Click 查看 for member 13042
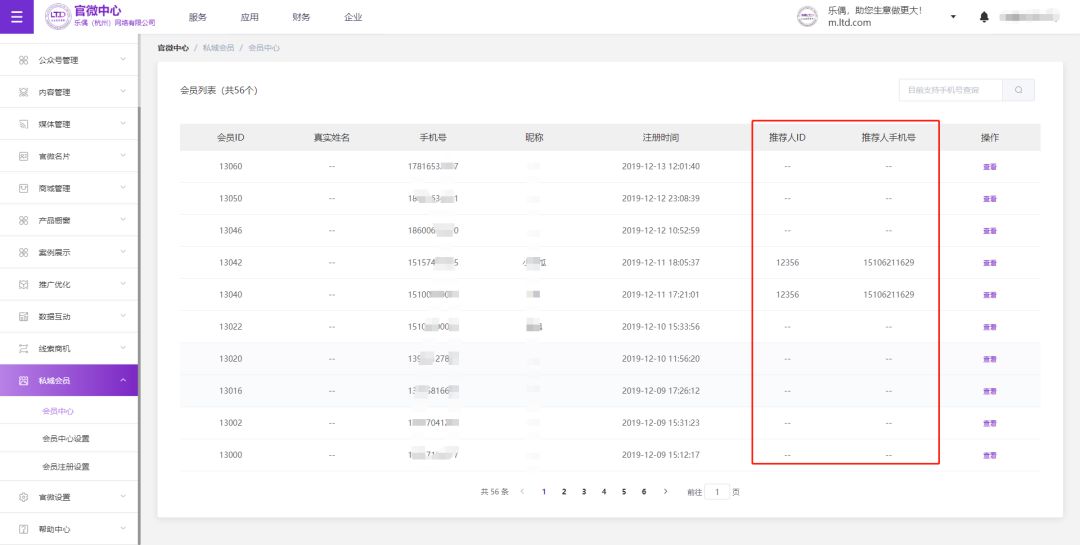 989,263
